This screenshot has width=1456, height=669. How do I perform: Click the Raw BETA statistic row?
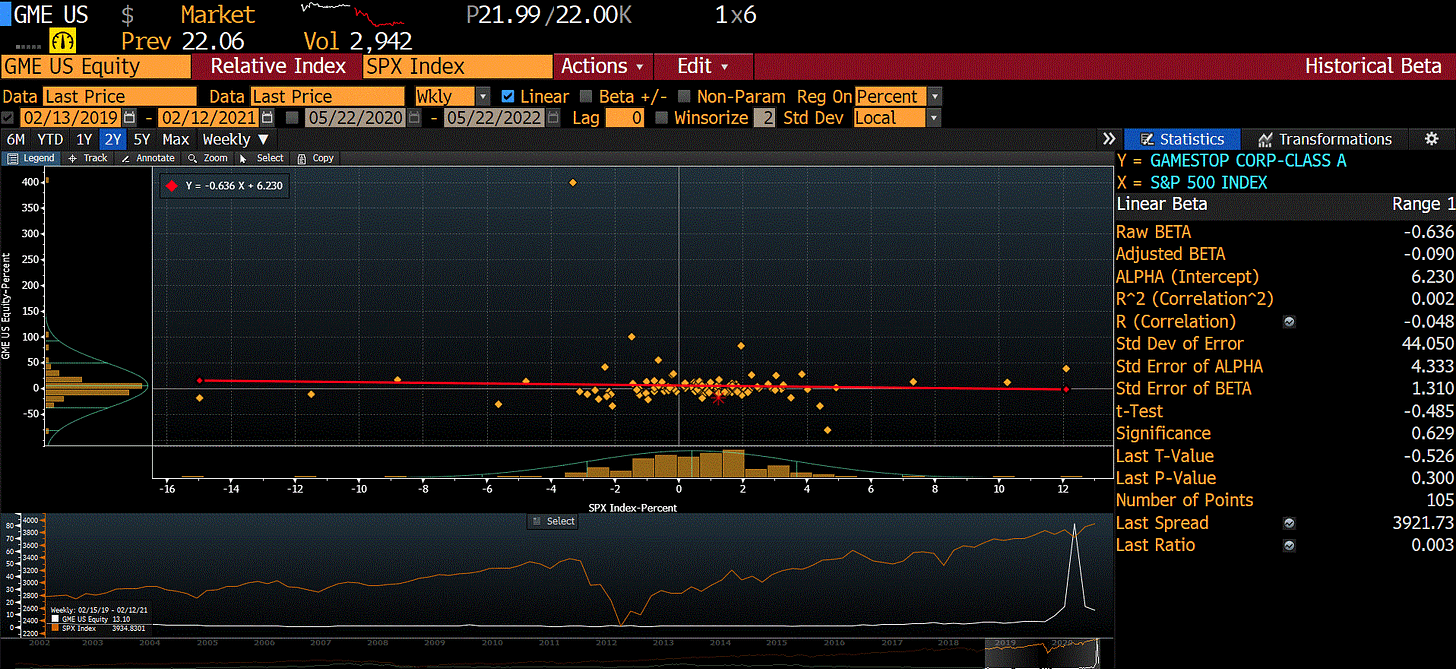[1284, 232]
